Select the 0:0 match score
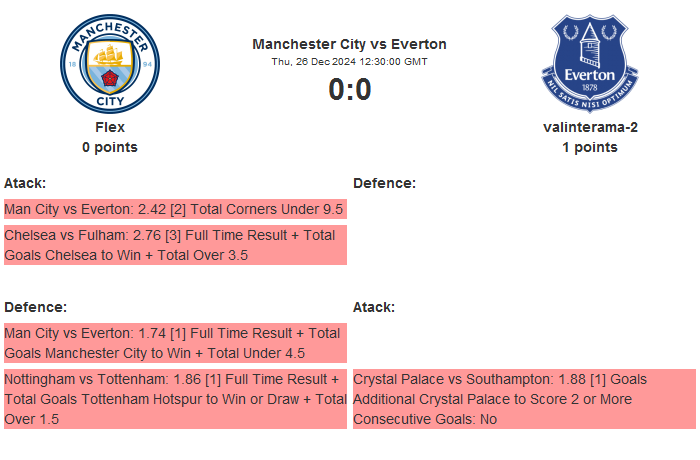This screenshot has height=460, width=700. tap(349, 90)
